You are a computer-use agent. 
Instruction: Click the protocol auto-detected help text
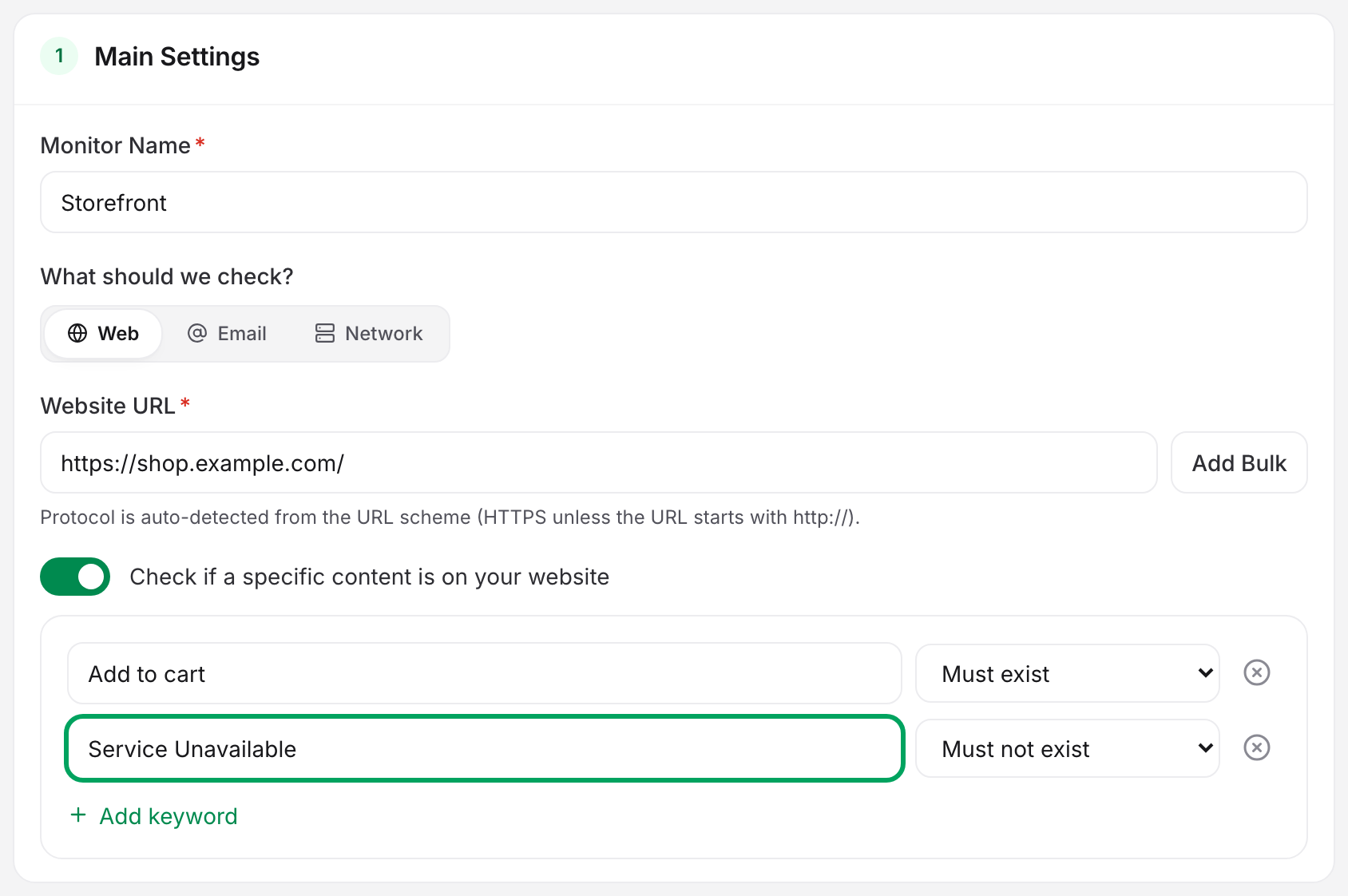pyautogui.click(x=450, y=517)
